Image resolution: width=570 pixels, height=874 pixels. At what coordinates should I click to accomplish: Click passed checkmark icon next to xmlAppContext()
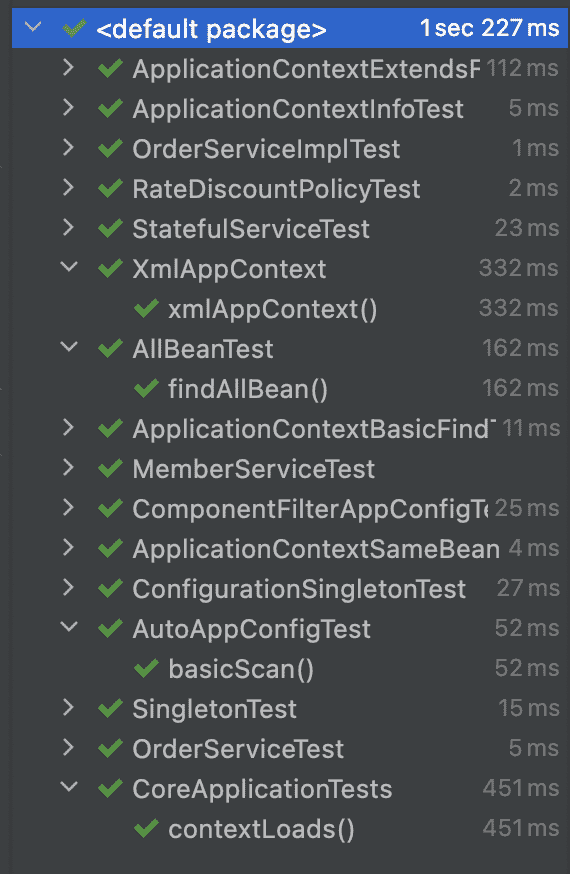point(147,309)
